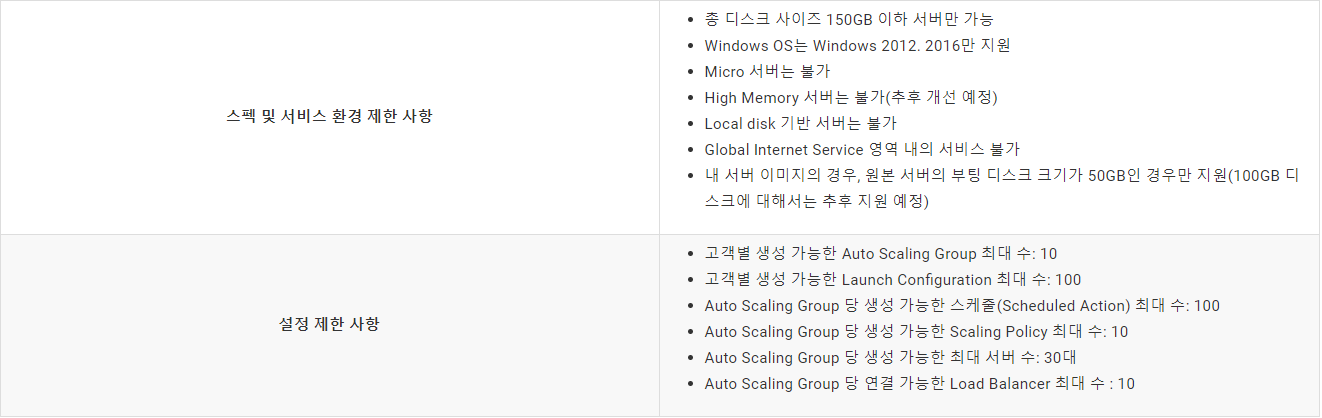Viewport: 1322px width, 418px height.
Task: Click the '스크에 대해서는 추후 지원 예정' continuation line
Action: (817, 201)
